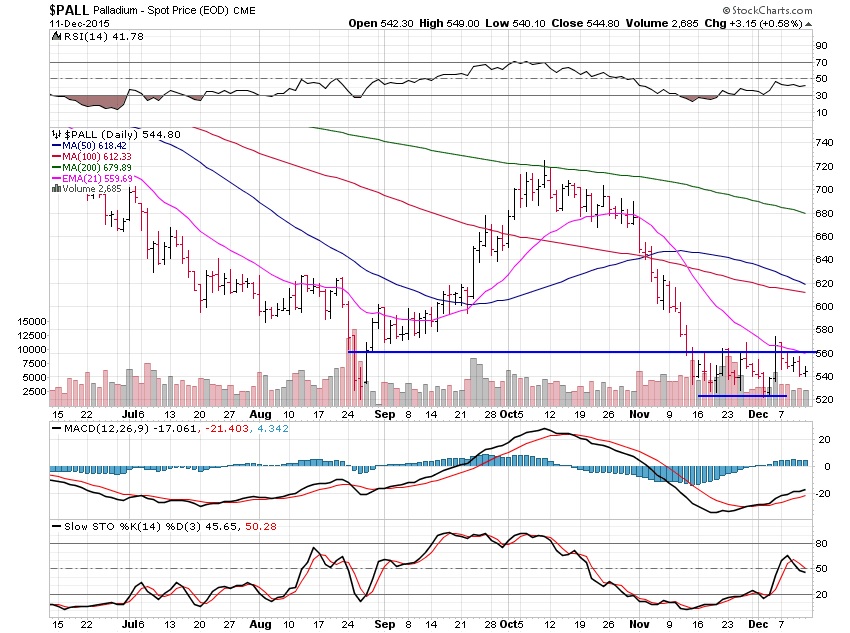850x633 pixels.
Task: Click the up arrow beside Chg value
Action: (x=808, y=24)
